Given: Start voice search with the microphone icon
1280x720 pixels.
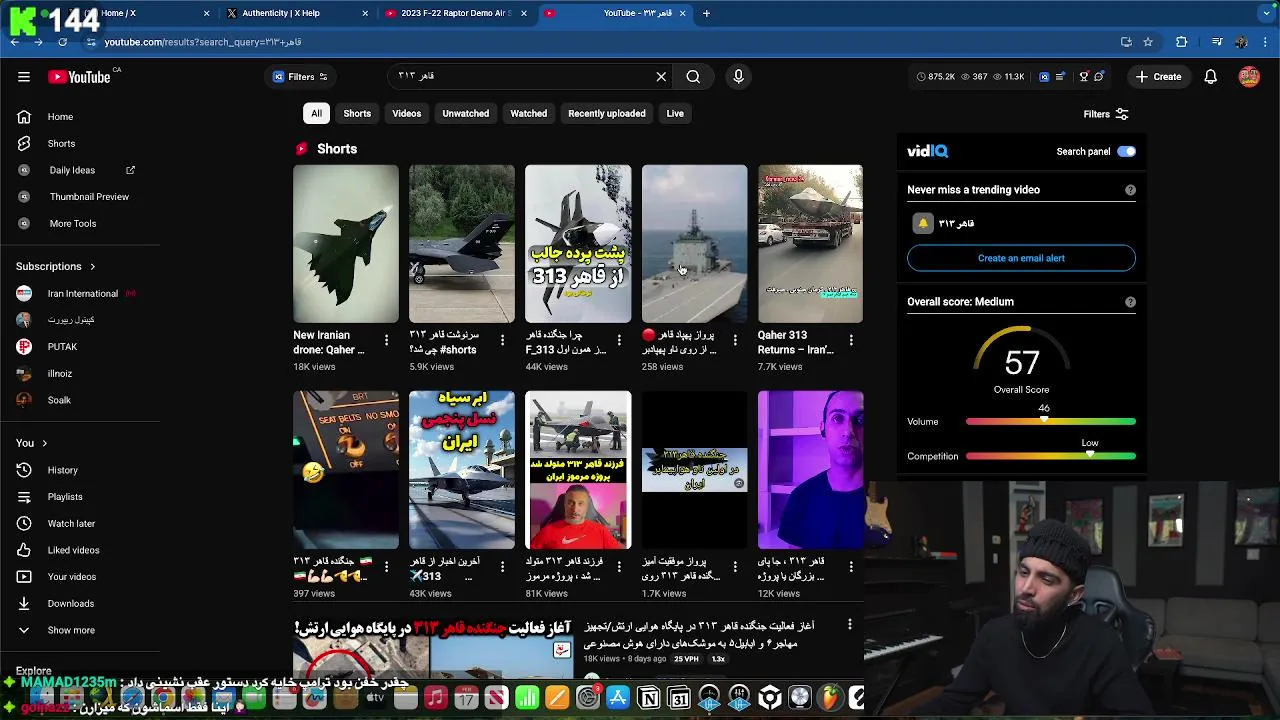Looking at the screenshot, I should coord(738,77).
